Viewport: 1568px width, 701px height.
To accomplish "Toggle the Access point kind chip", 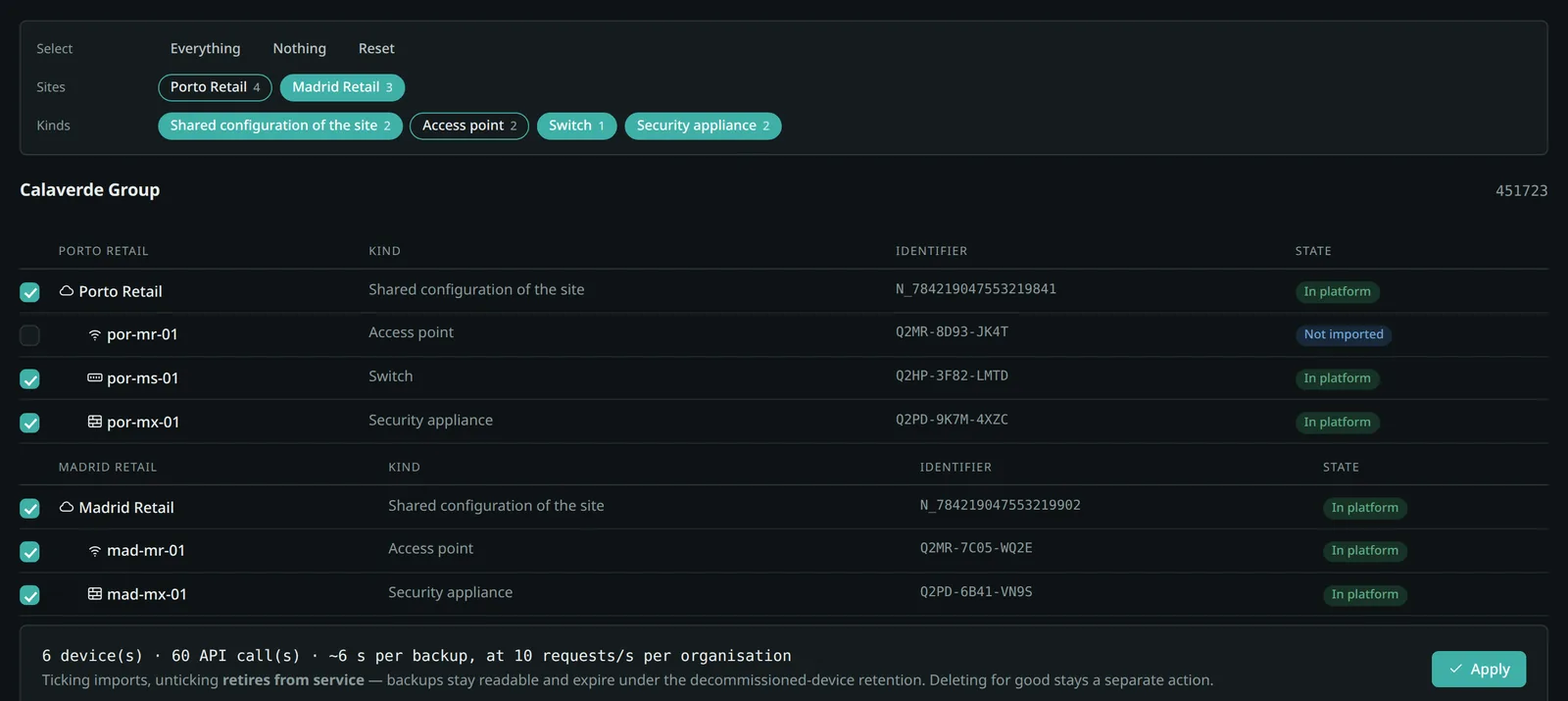I will pos(469,125).
